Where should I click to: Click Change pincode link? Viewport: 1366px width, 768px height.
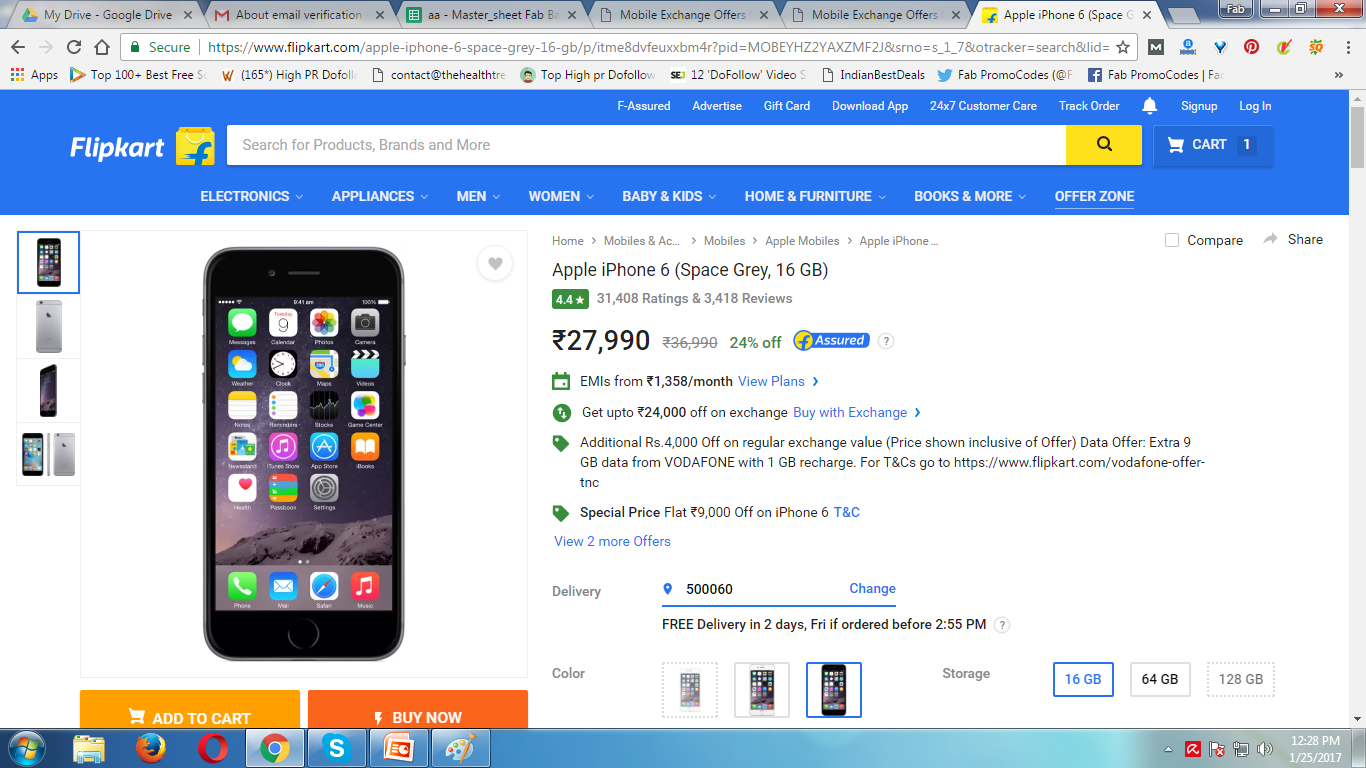click(872, 588)
